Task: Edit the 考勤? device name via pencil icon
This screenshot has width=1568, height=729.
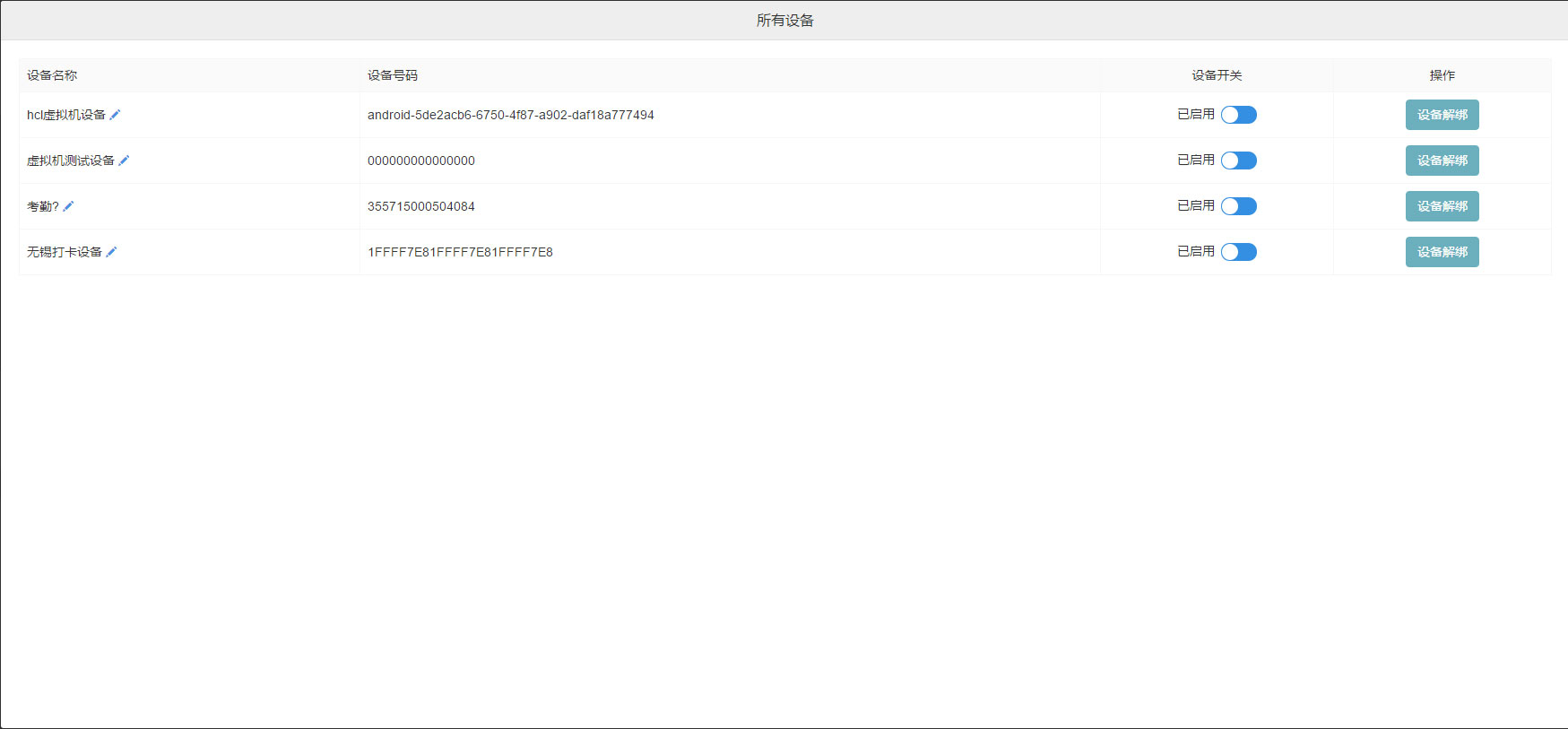Action: [68, 206]
